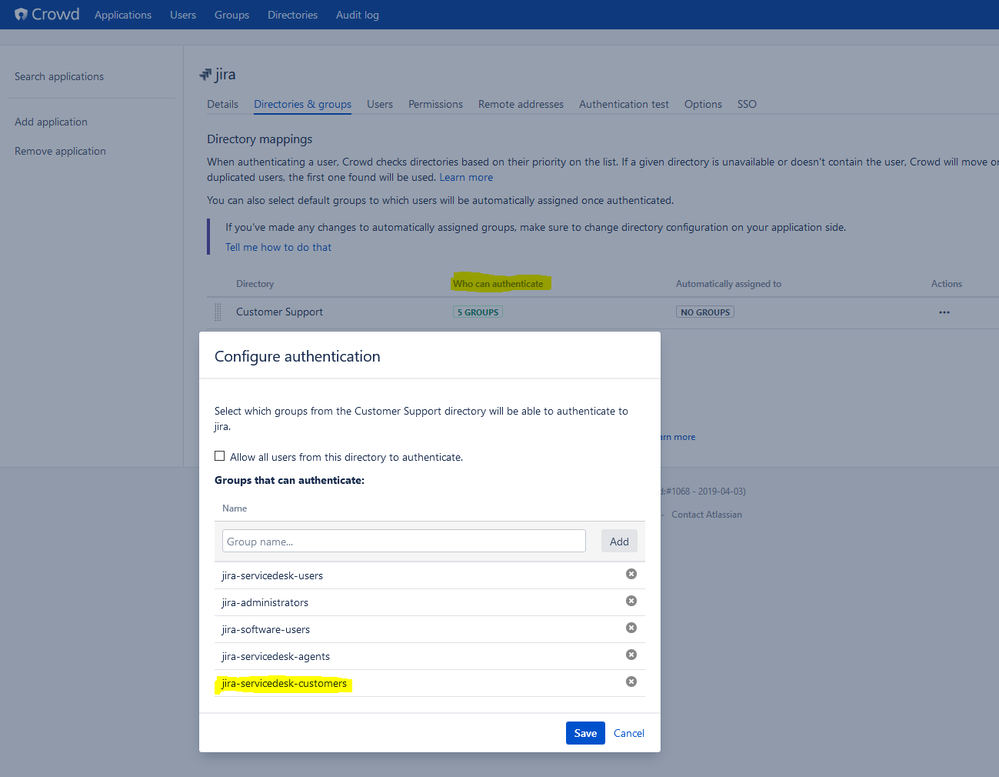Image resolution: width=999 pixels, height=777 pixels.
Task: Select the jira-software-users group name
Action: [x=266, y=629]
